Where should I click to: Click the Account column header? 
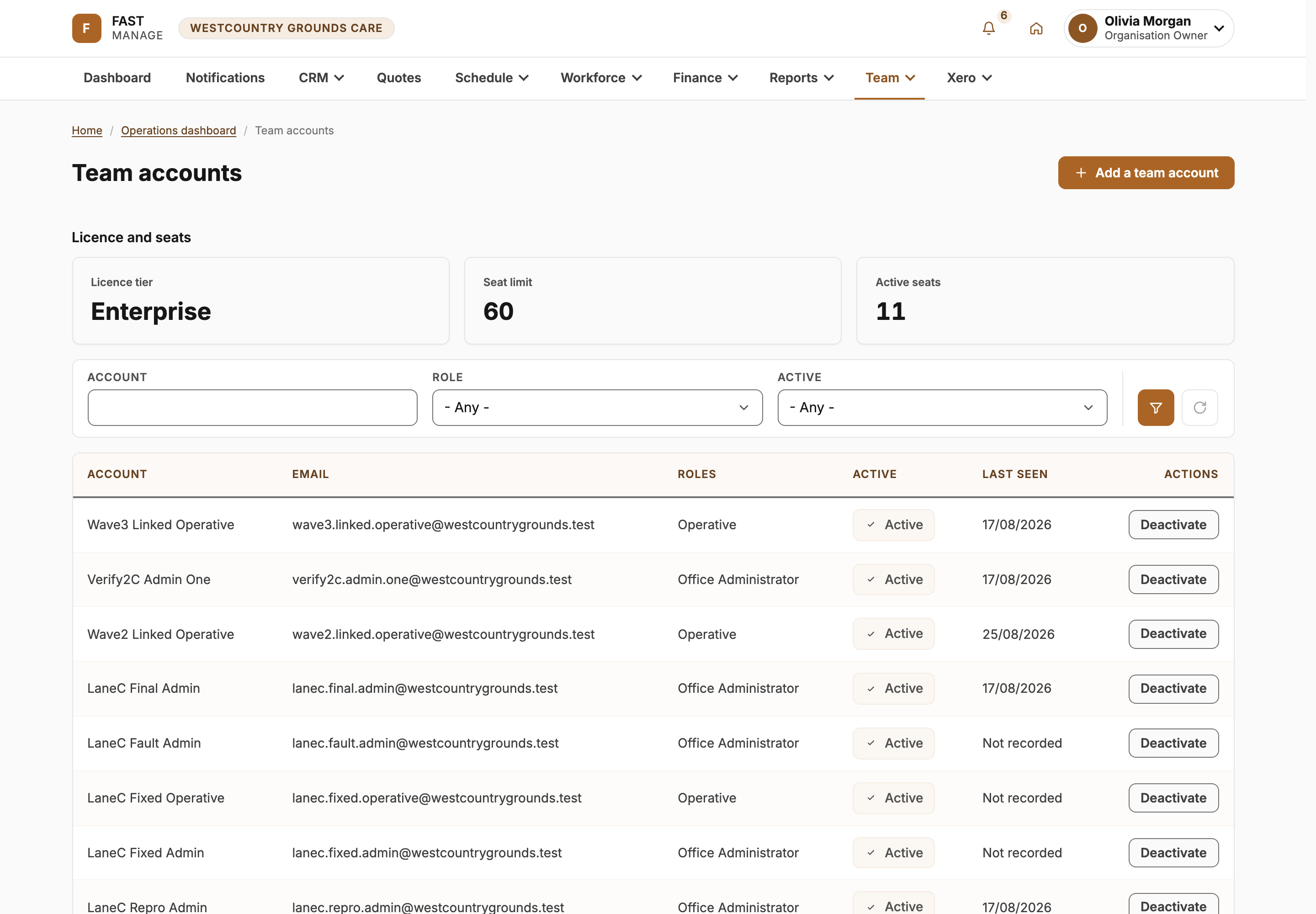pyautogui.click(x=117, y=474)
